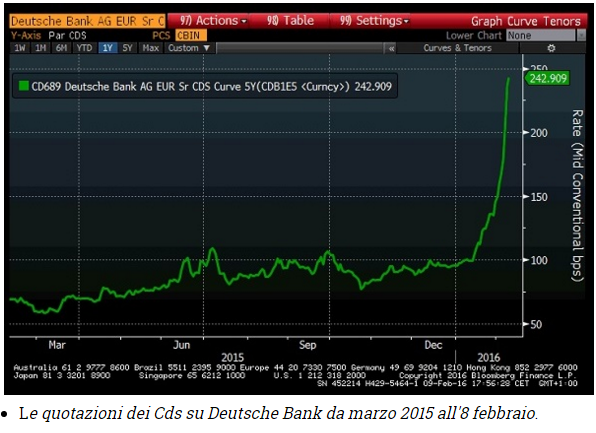Click the double-chevron collapse icon
This screenshot has height=433, width=596.
point(391,48)
